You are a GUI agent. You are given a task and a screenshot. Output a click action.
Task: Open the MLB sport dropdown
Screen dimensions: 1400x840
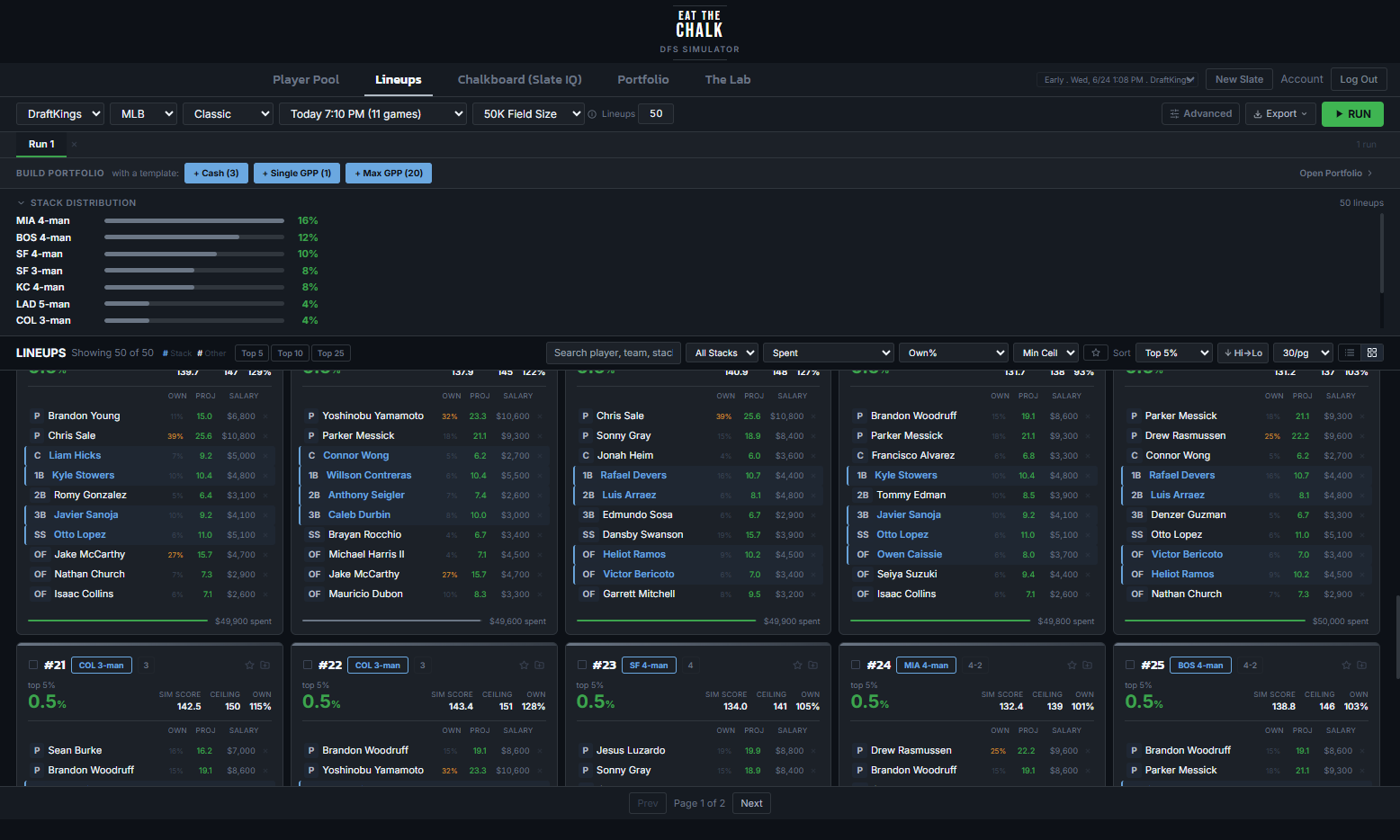143,114
